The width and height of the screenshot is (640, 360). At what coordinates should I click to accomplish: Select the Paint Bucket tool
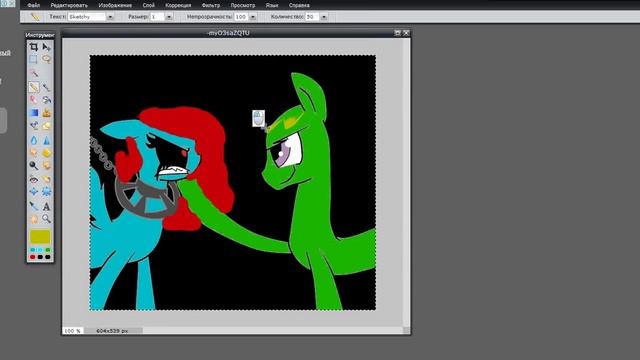(47, 100)
